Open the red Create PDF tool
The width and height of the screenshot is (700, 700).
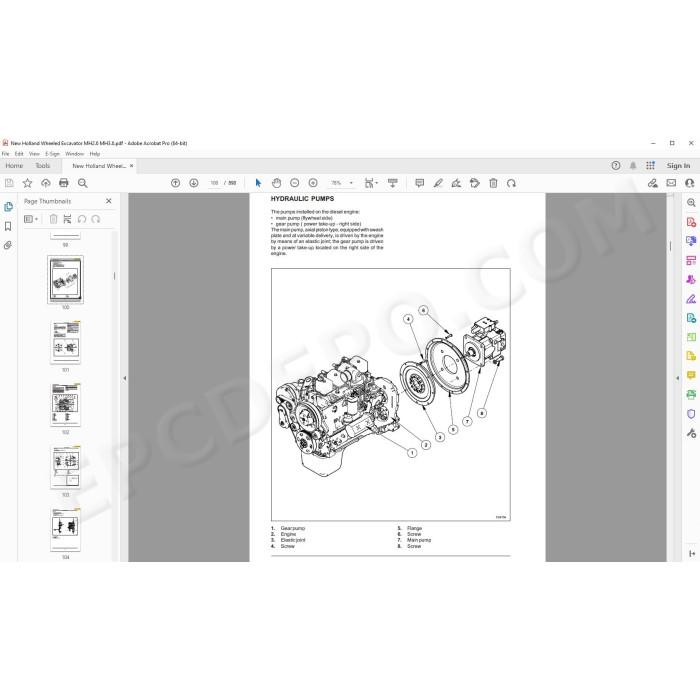coord(691,222)
